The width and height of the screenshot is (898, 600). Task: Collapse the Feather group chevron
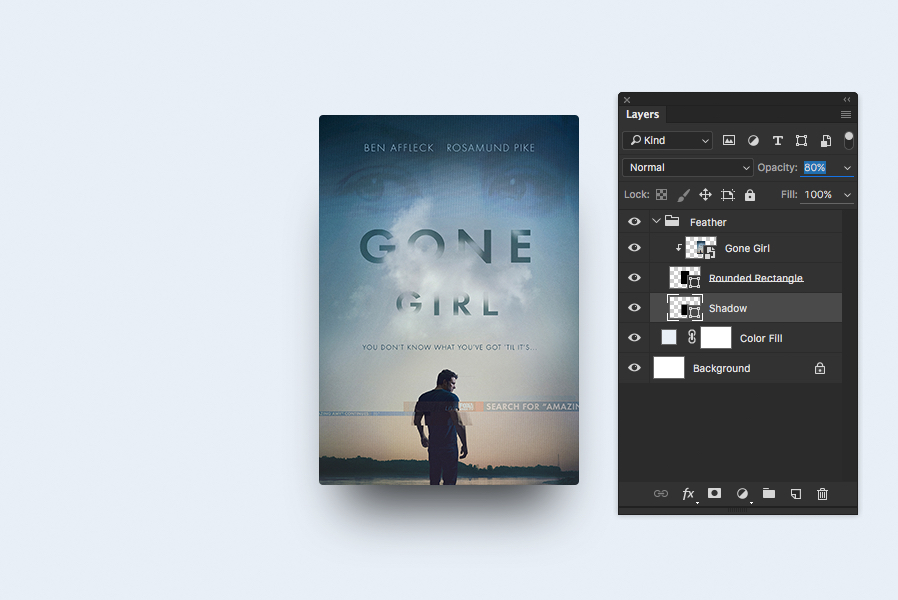pos(655,221)
